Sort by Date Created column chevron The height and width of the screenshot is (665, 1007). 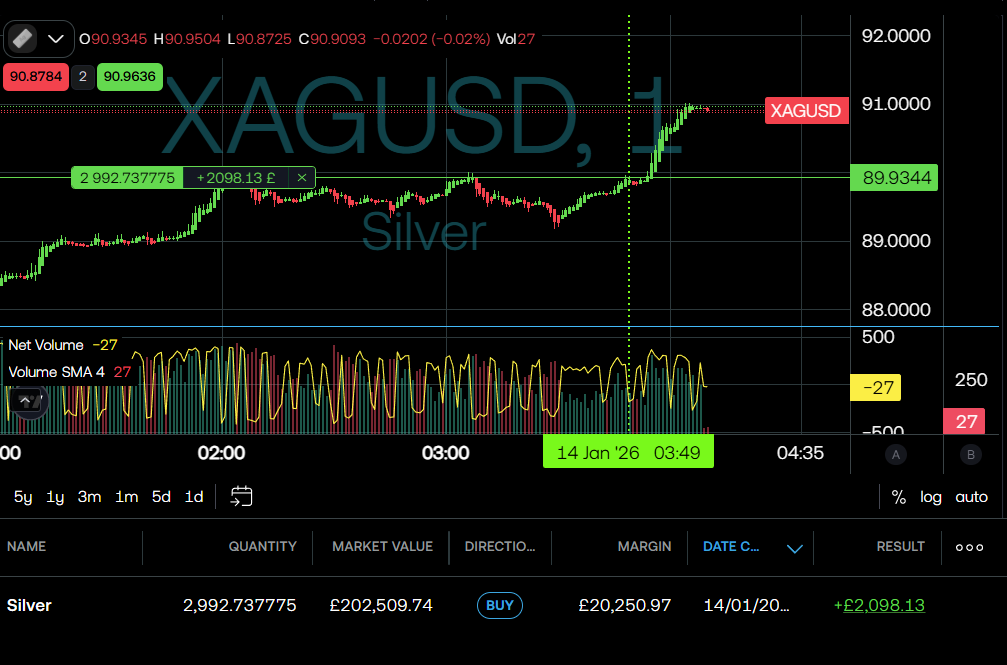click(795, 548)
